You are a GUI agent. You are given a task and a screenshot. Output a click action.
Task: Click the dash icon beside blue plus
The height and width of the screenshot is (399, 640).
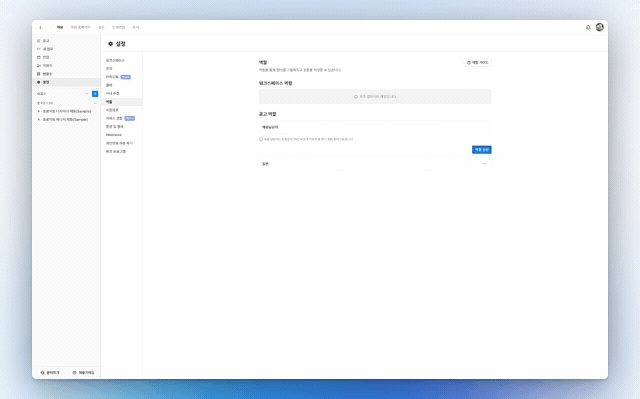coord(87,94)
